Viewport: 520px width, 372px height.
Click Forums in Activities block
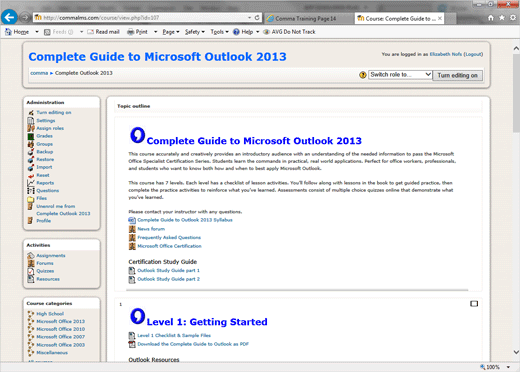45,263
